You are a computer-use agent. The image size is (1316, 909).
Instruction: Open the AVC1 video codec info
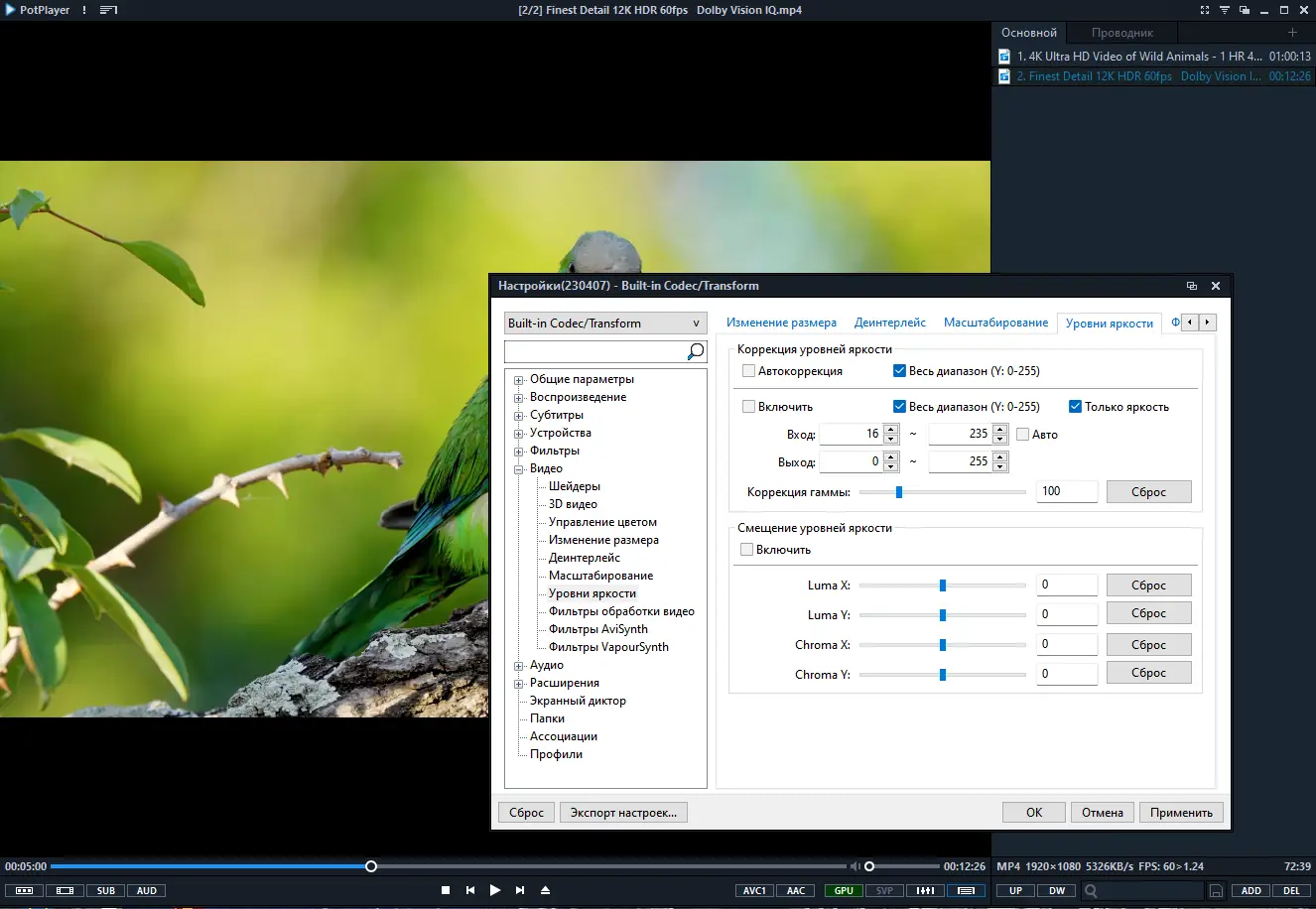[x=754, y=890]
